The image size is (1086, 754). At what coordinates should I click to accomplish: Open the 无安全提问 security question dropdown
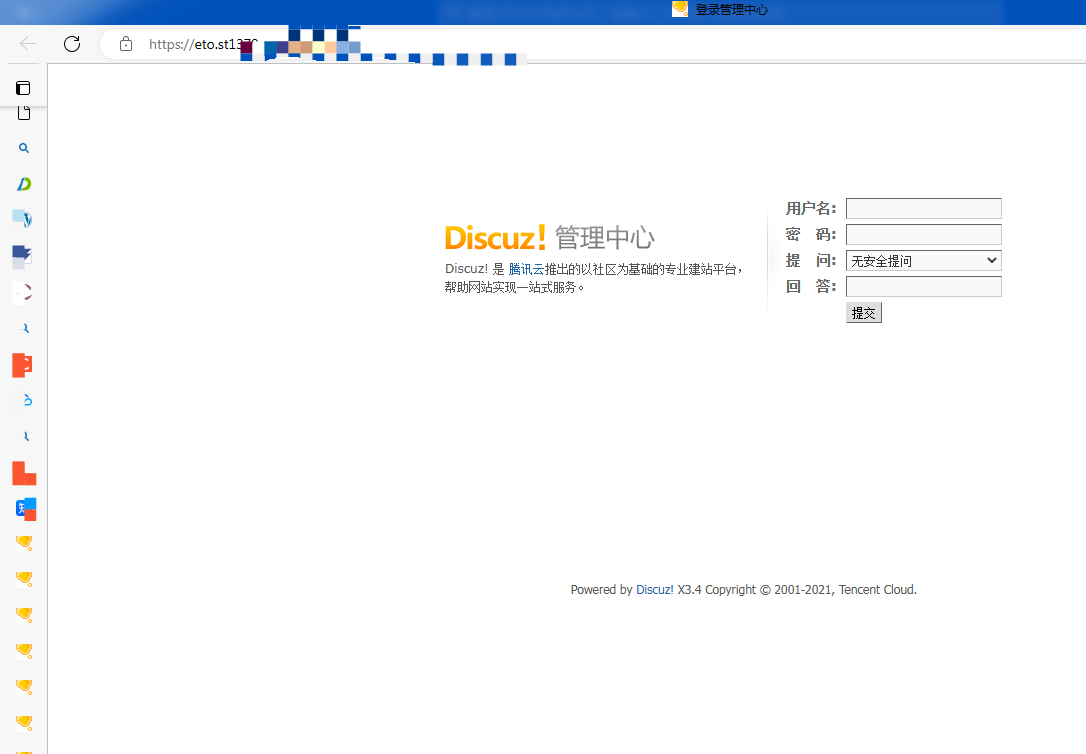(923, 260)
